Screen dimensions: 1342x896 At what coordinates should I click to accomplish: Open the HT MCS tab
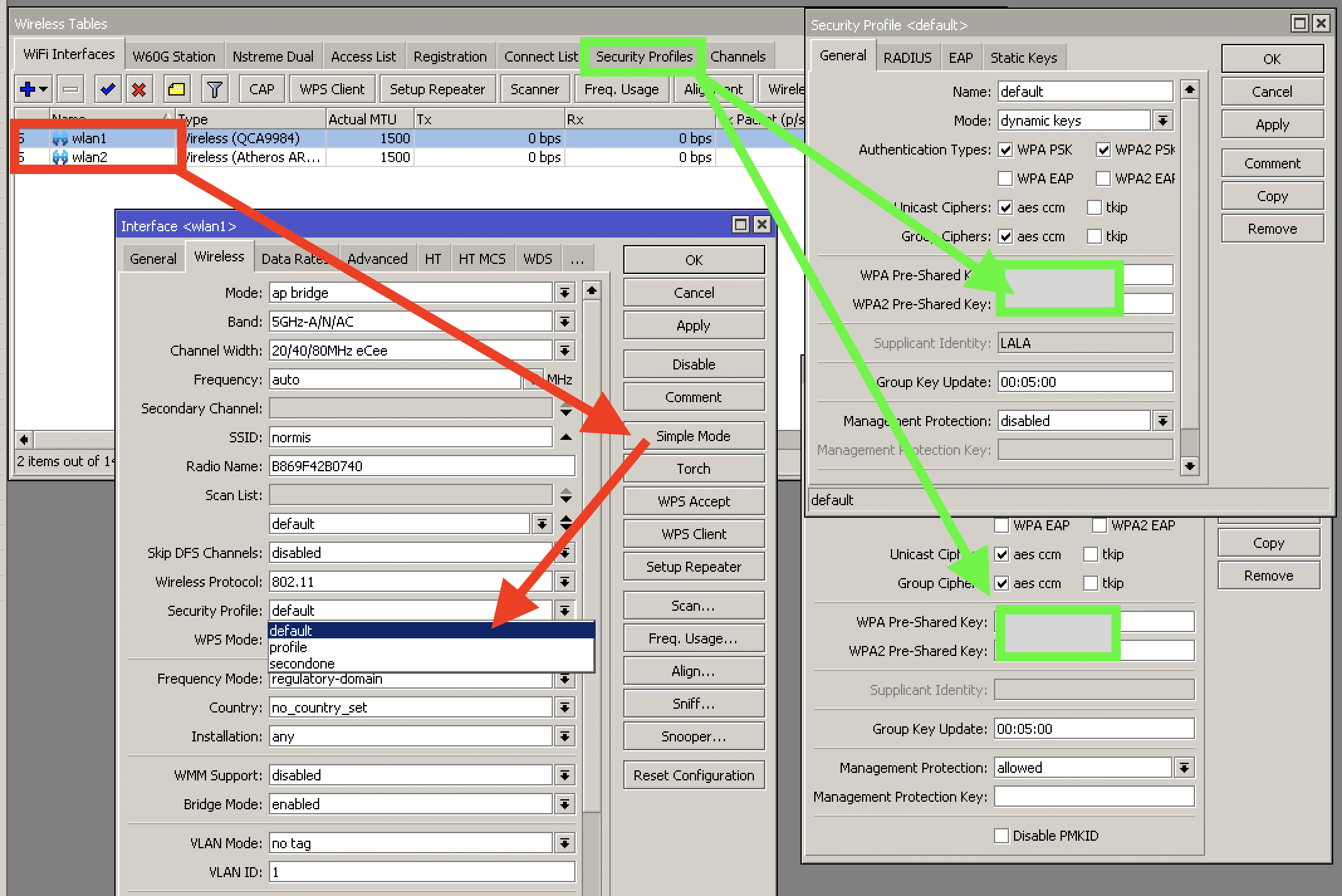pos(481,259)
